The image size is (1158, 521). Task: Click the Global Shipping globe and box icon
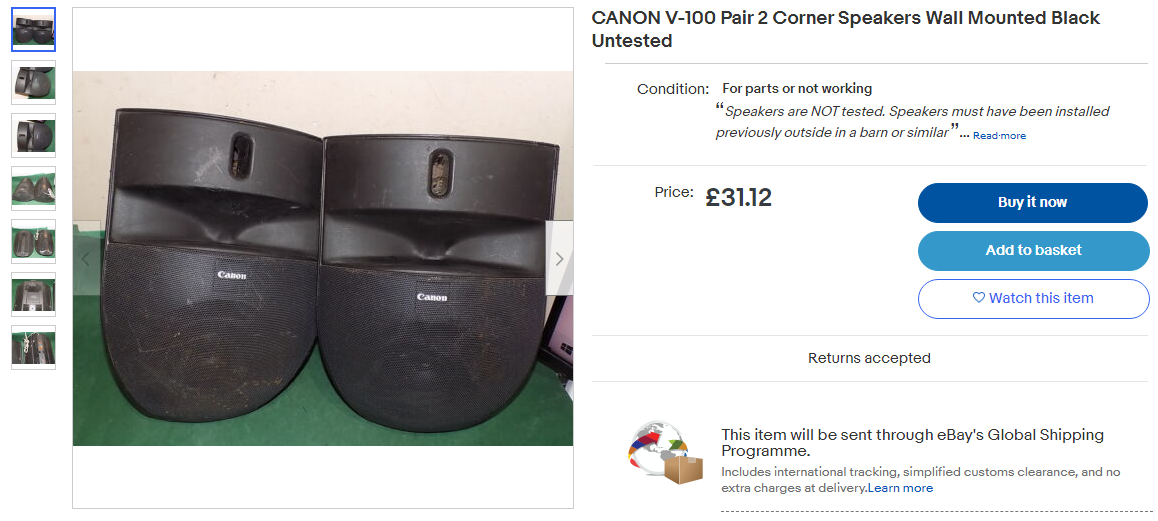(663, 453)
